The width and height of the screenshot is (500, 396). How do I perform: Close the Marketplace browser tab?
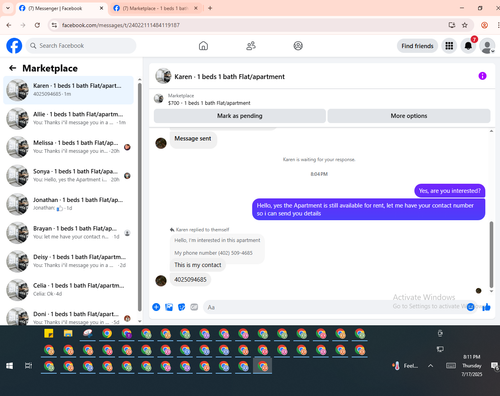[196, 8]
